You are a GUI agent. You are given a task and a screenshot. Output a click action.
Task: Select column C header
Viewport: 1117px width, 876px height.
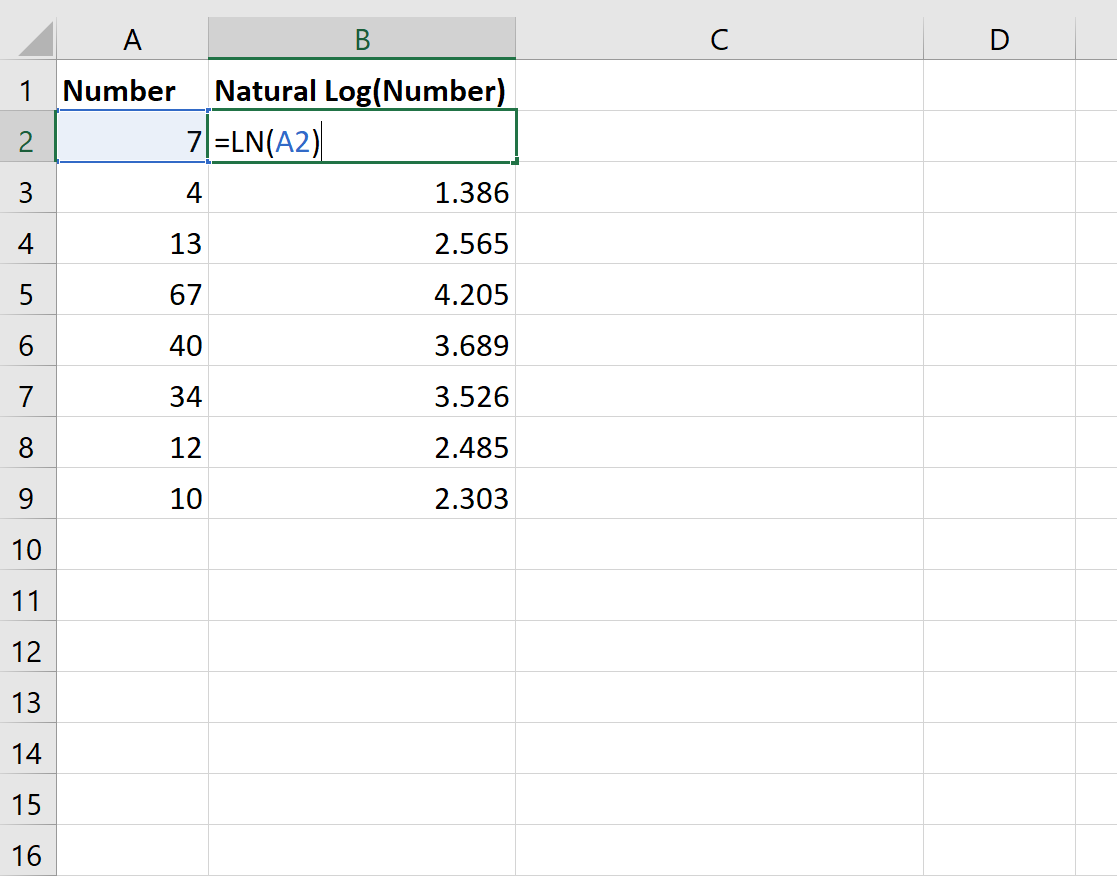pyautogui.click(x=719, y=39)
